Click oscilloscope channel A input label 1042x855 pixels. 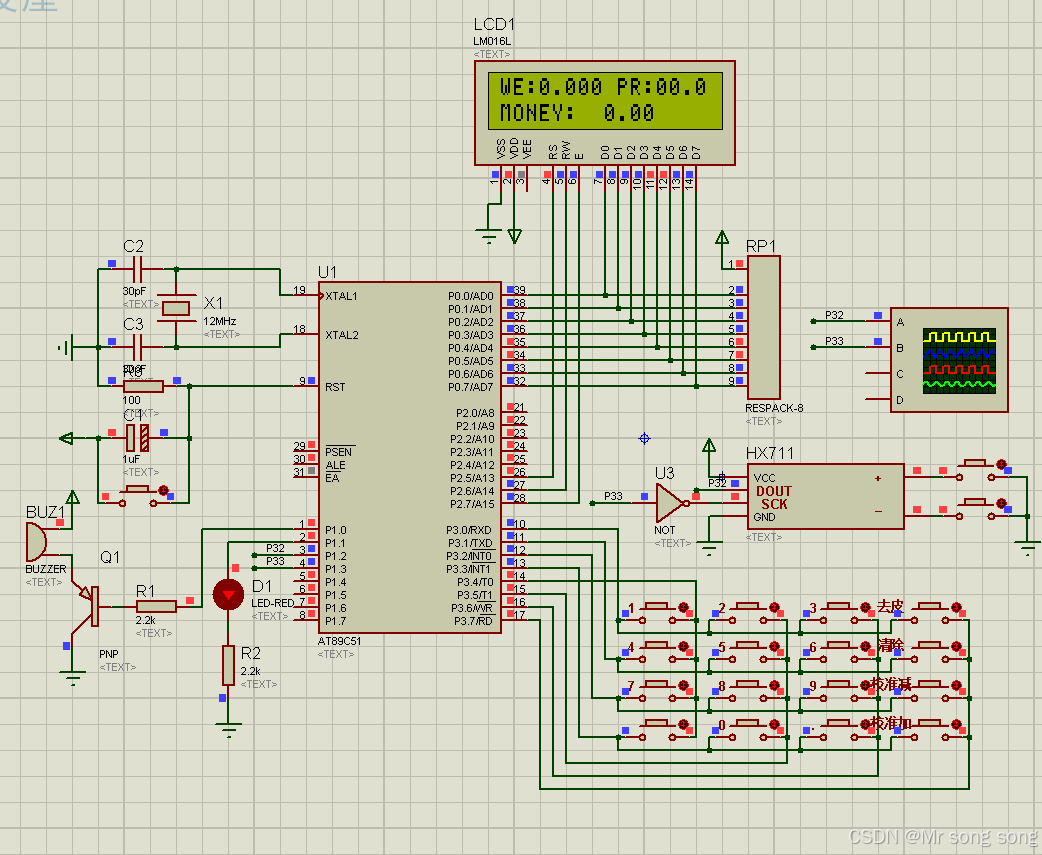click(x=900, y=322)
